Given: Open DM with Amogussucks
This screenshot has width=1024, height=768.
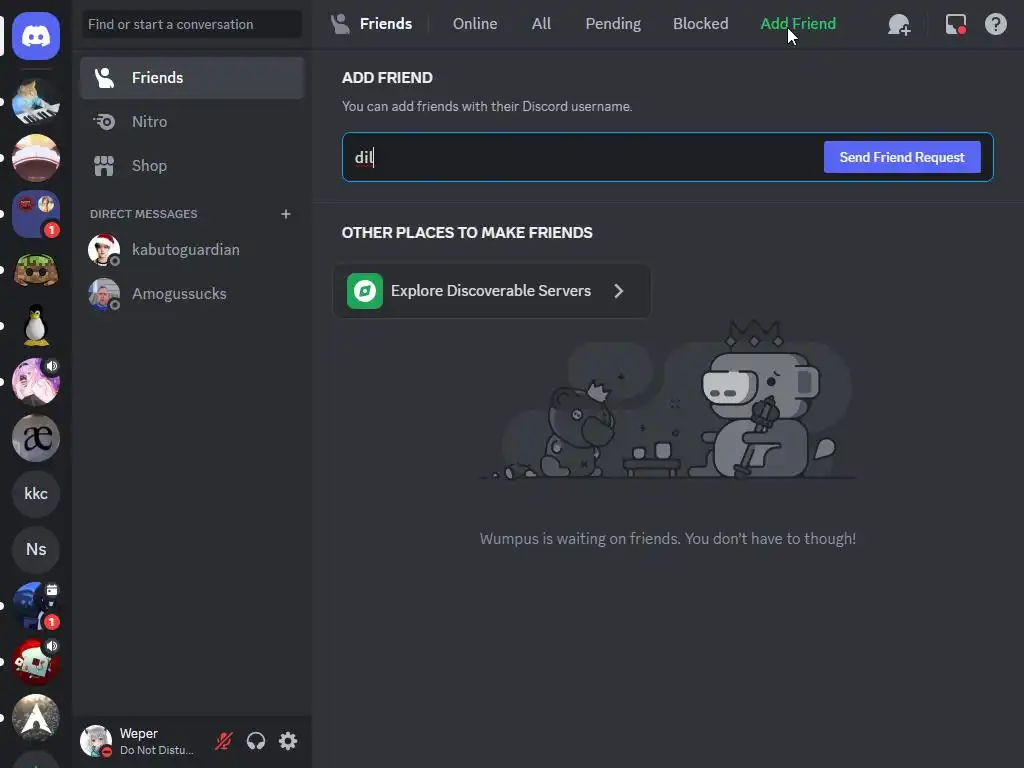Looking at the screenshot, I should tap(192, 294).
